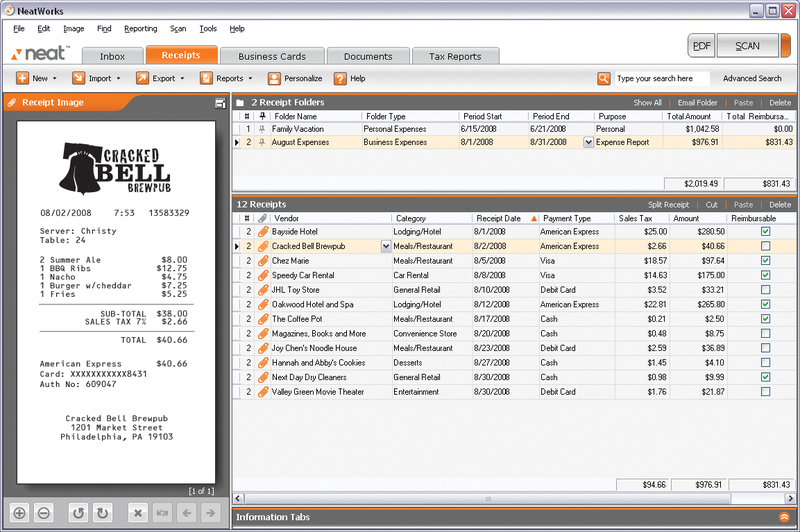Open Help from the toolbar
This screenshot has height=532, width=800.
pyautogui.click(x=341, y=78)
